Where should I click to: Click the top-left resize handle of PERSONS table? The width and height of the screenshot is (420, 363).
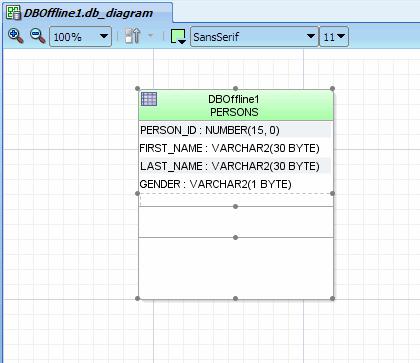[138, 88]
